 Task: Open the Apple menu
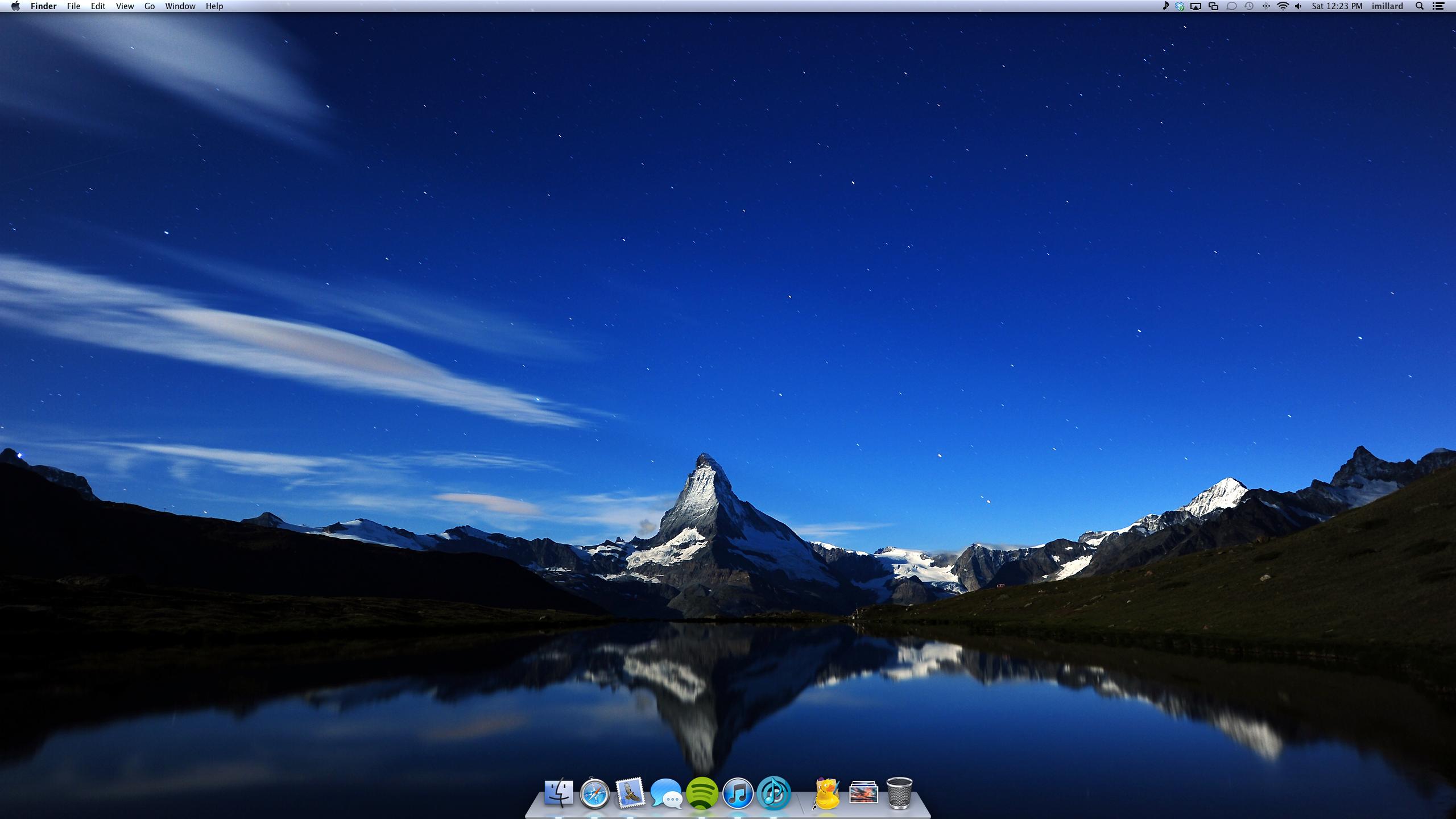15,6
